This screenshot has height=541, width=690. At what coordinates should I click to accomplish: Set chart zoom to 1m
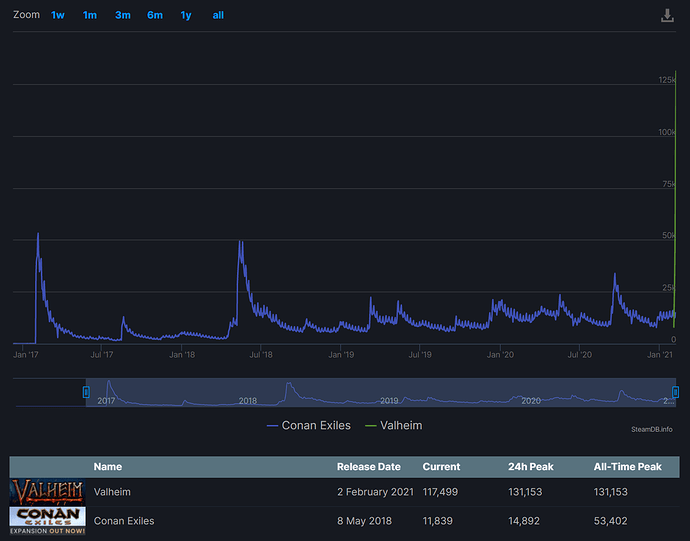point(90,15)
